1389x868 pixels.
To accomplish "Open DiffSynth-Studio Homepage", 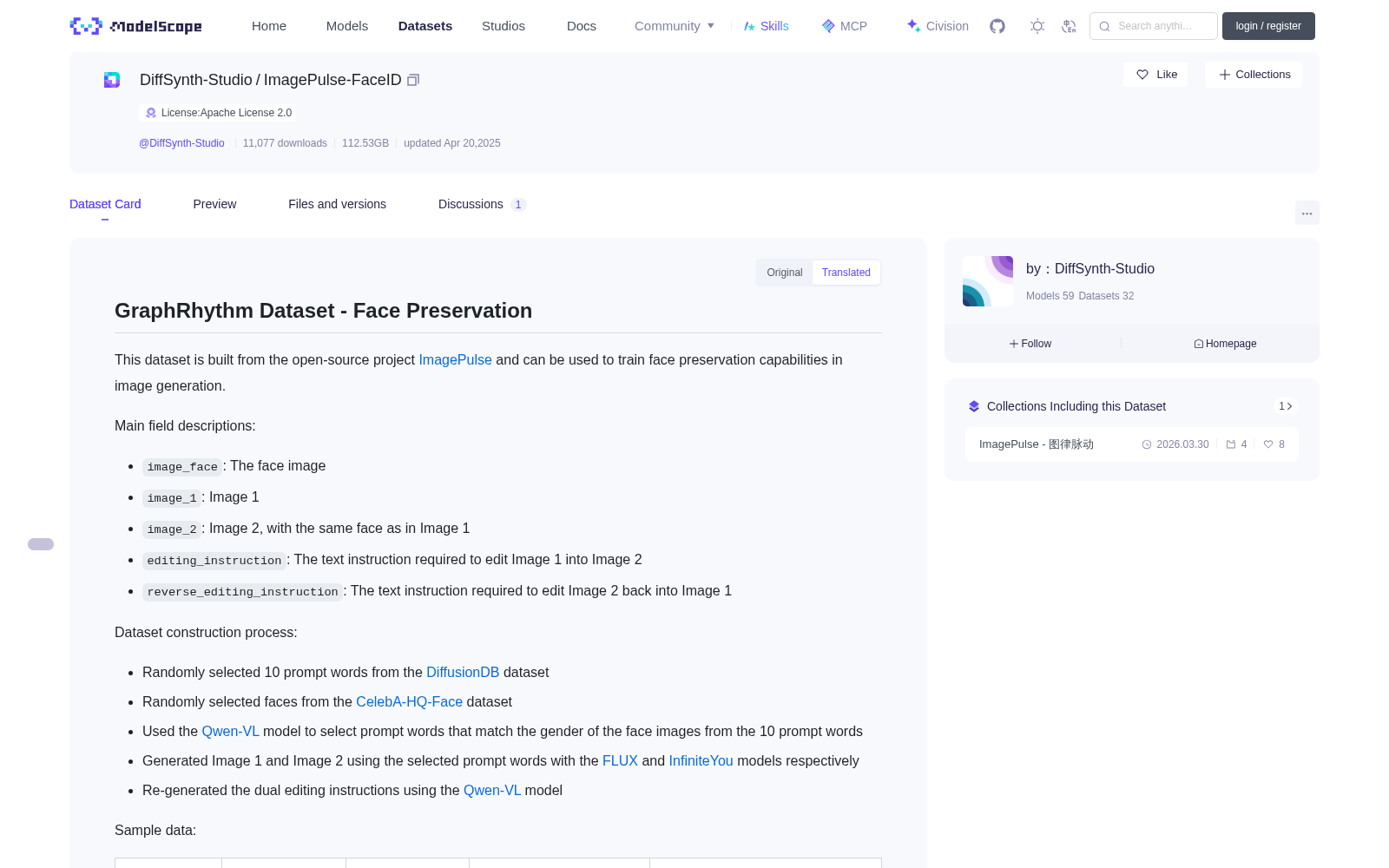I will (1225, 344).
